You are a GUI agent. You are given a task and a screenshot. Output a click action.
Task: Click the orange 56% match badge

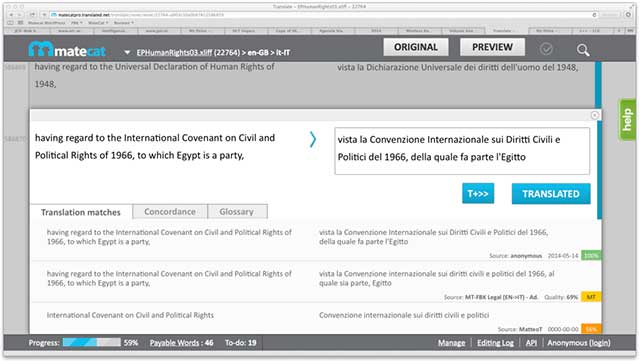coord(591,329)
